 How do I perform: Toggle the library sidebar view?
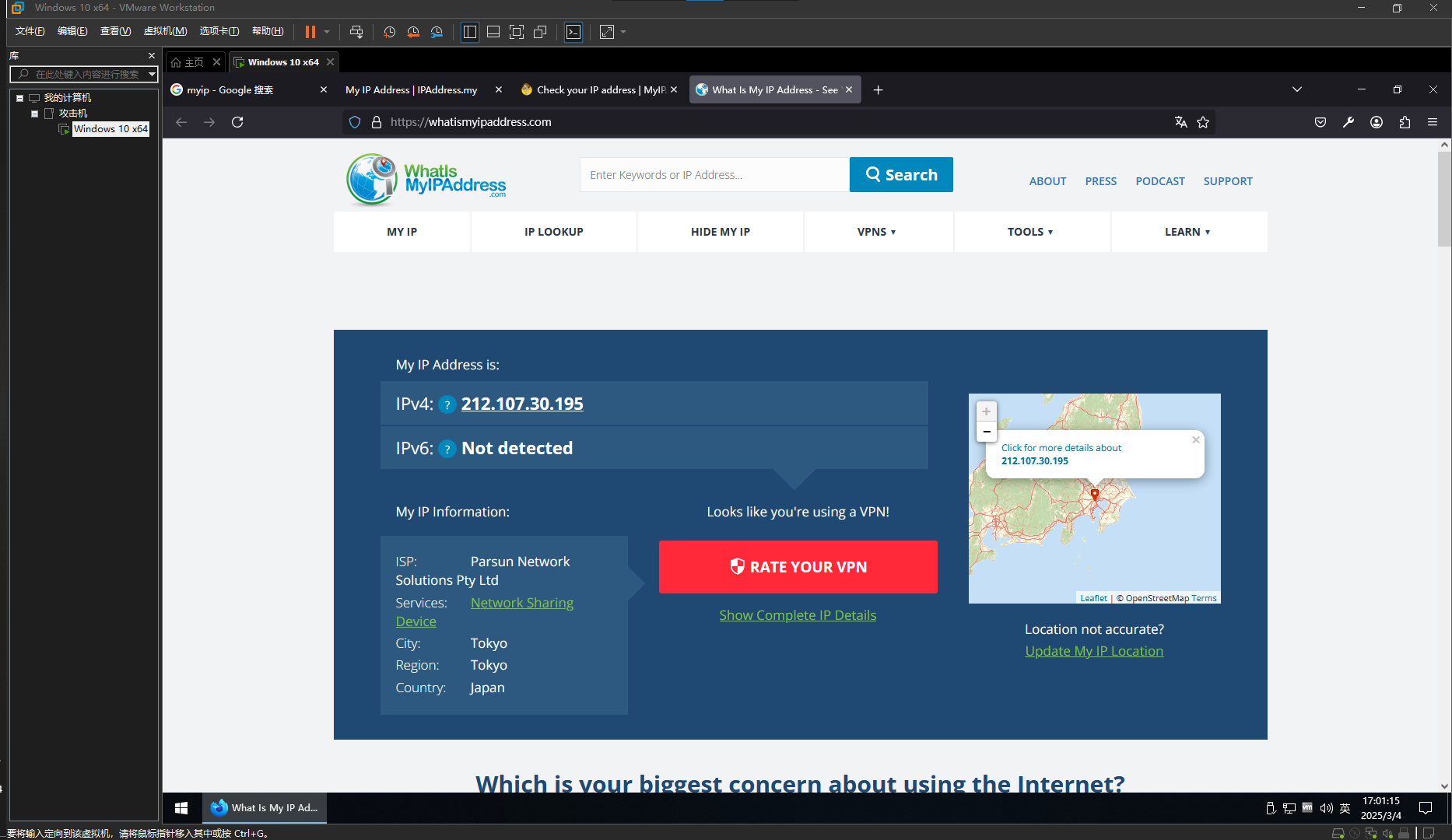tap(470, 32)
